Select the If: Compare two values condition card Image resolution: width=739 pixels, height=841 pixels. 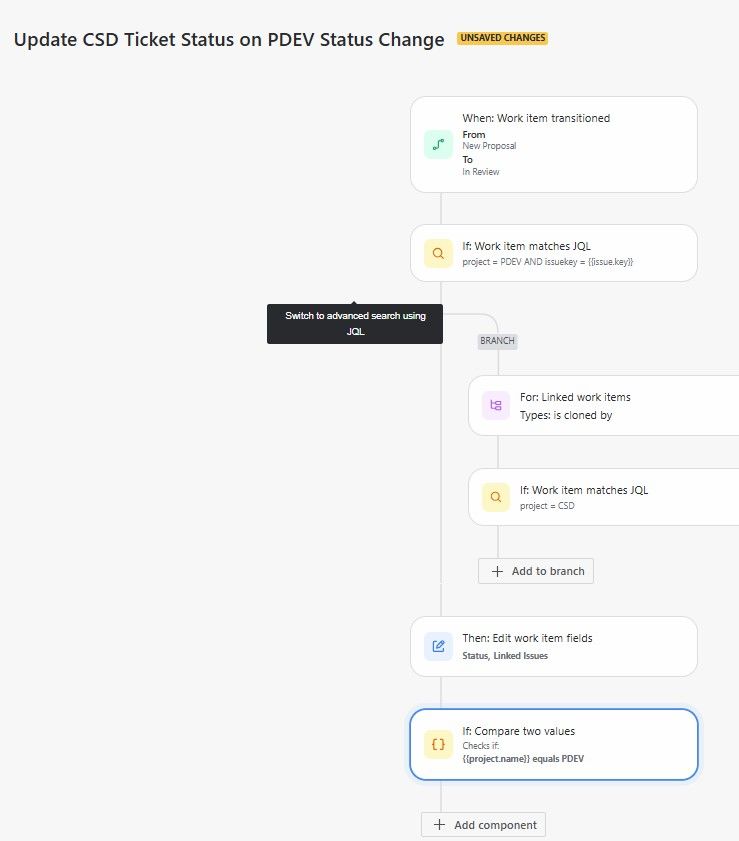[553, 744]
